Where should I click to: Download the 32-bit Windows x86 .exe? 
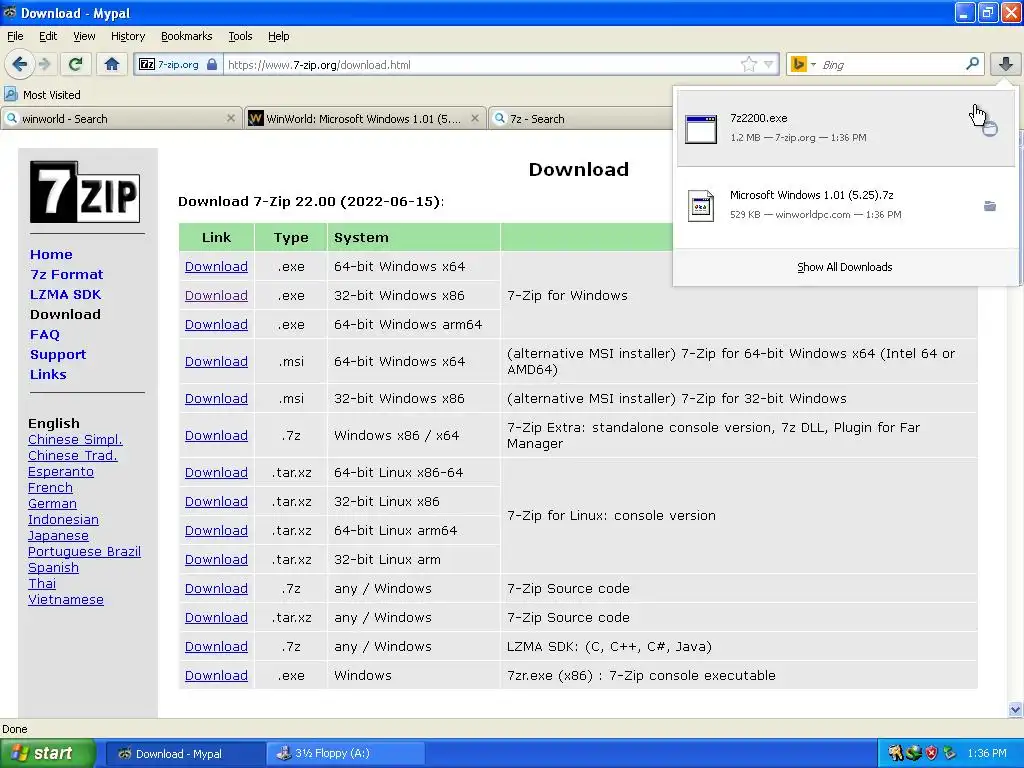pos(216,295)
